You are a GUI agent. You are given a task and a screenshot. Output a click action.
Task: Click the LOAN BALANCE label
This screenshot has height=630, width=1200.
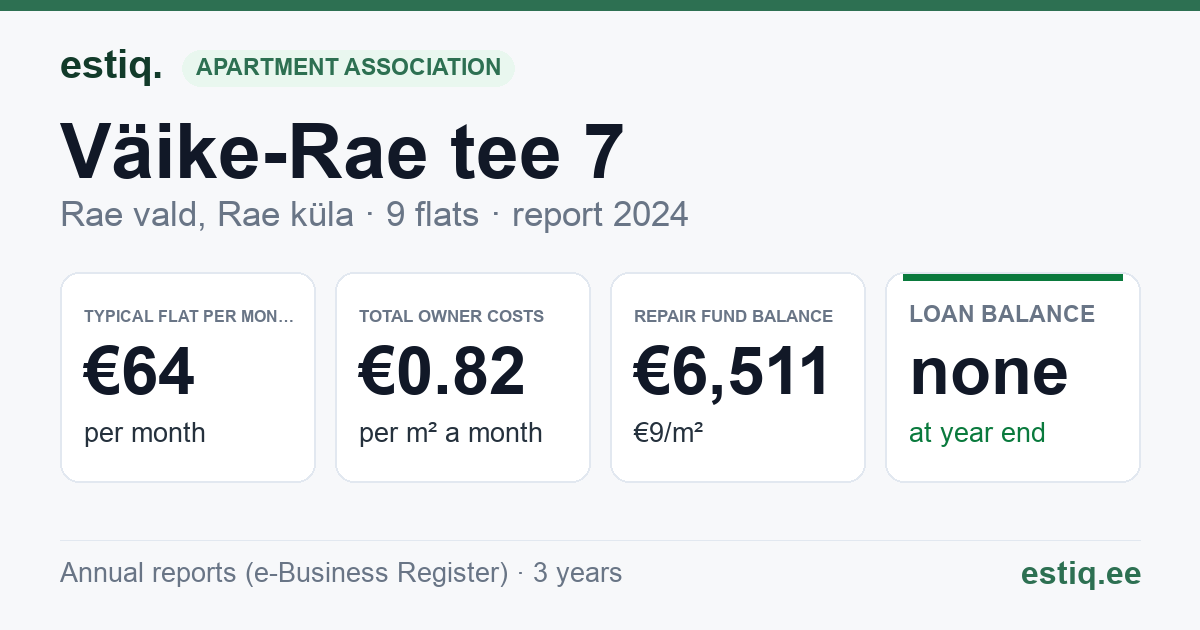pyautogui.click(x=1002, y=314)
